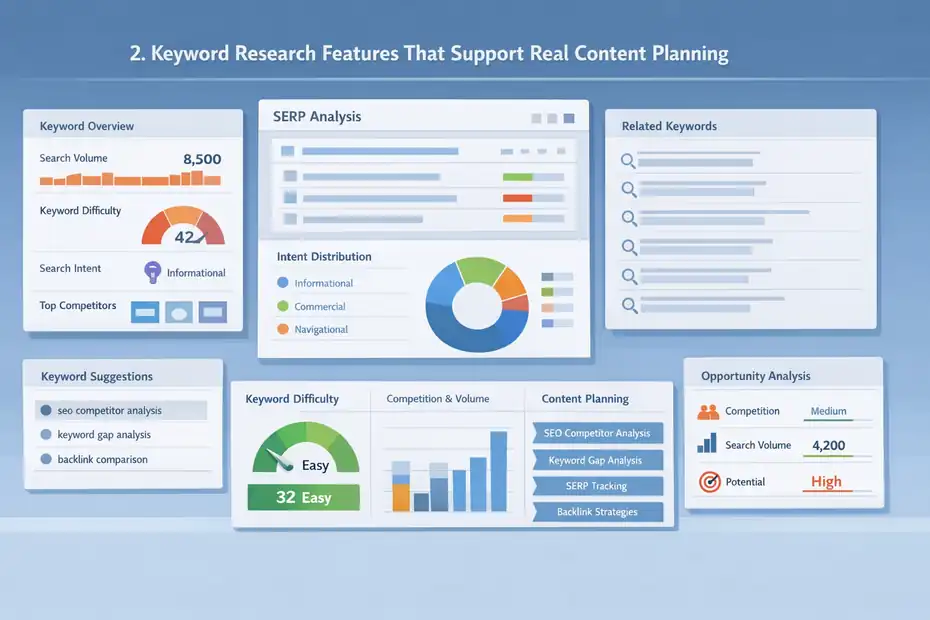930x620 pixels.
Task: Click the third magnifier icon in Related Keywords
Action: [629, 218]
